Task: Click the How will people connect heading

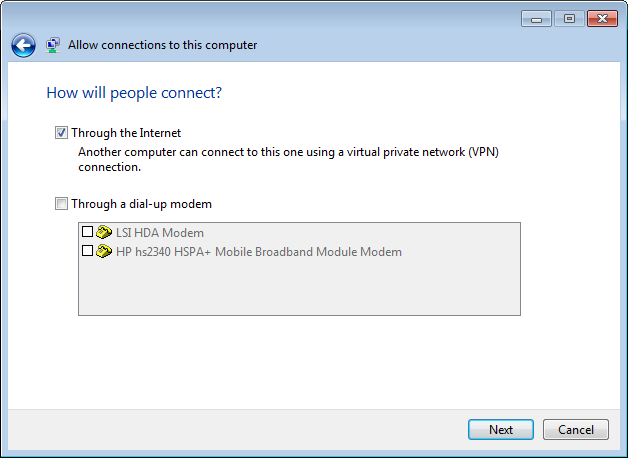Action: tap(134, 93)
